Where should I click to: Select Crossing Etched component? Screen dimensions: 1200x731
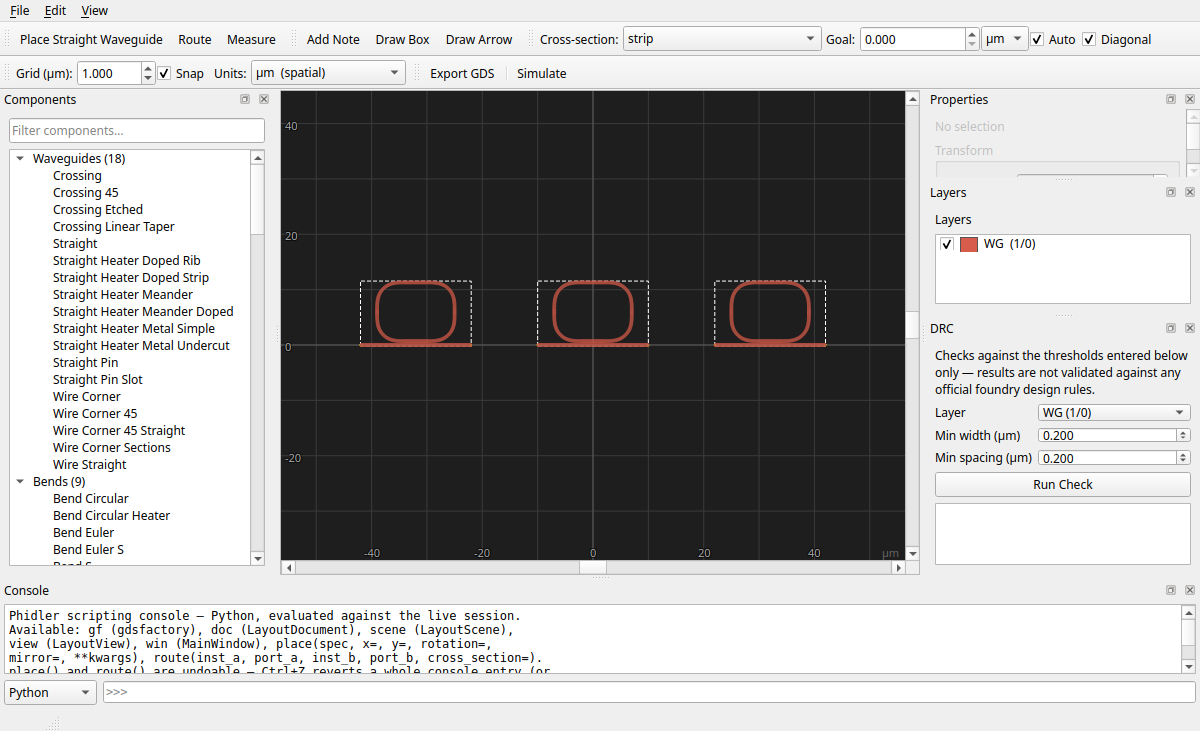pos(98,210)
